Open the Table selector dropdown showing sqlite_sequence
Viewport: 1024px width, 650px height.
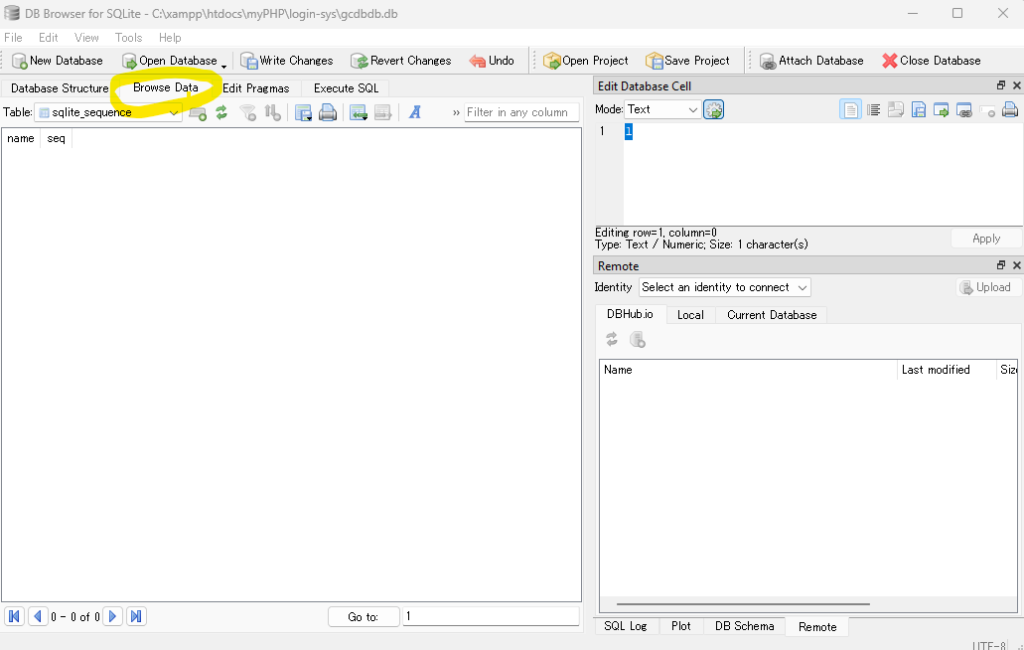click(109, 113)
